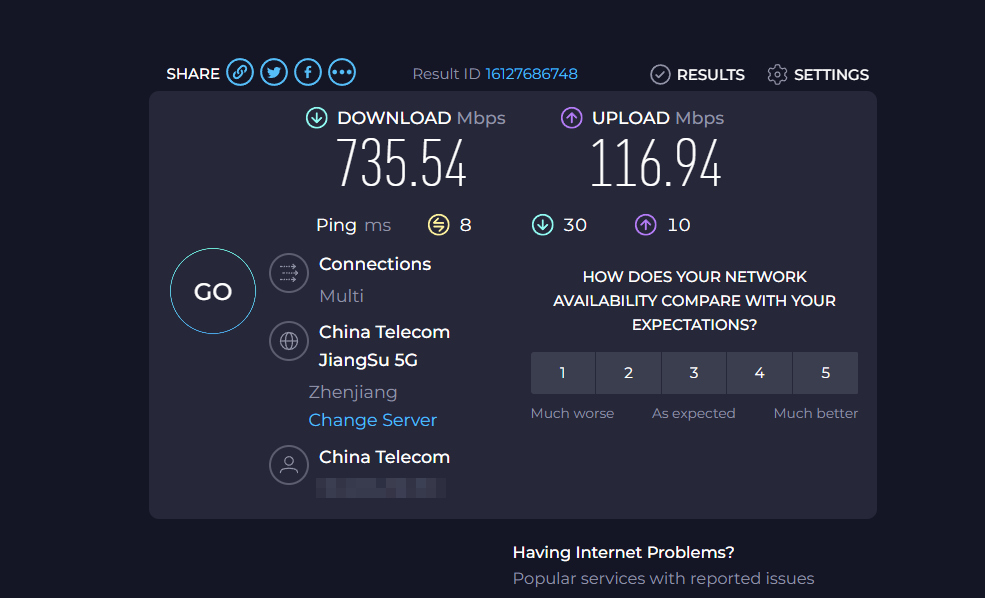Share result on Facebook

coord(308,73)
